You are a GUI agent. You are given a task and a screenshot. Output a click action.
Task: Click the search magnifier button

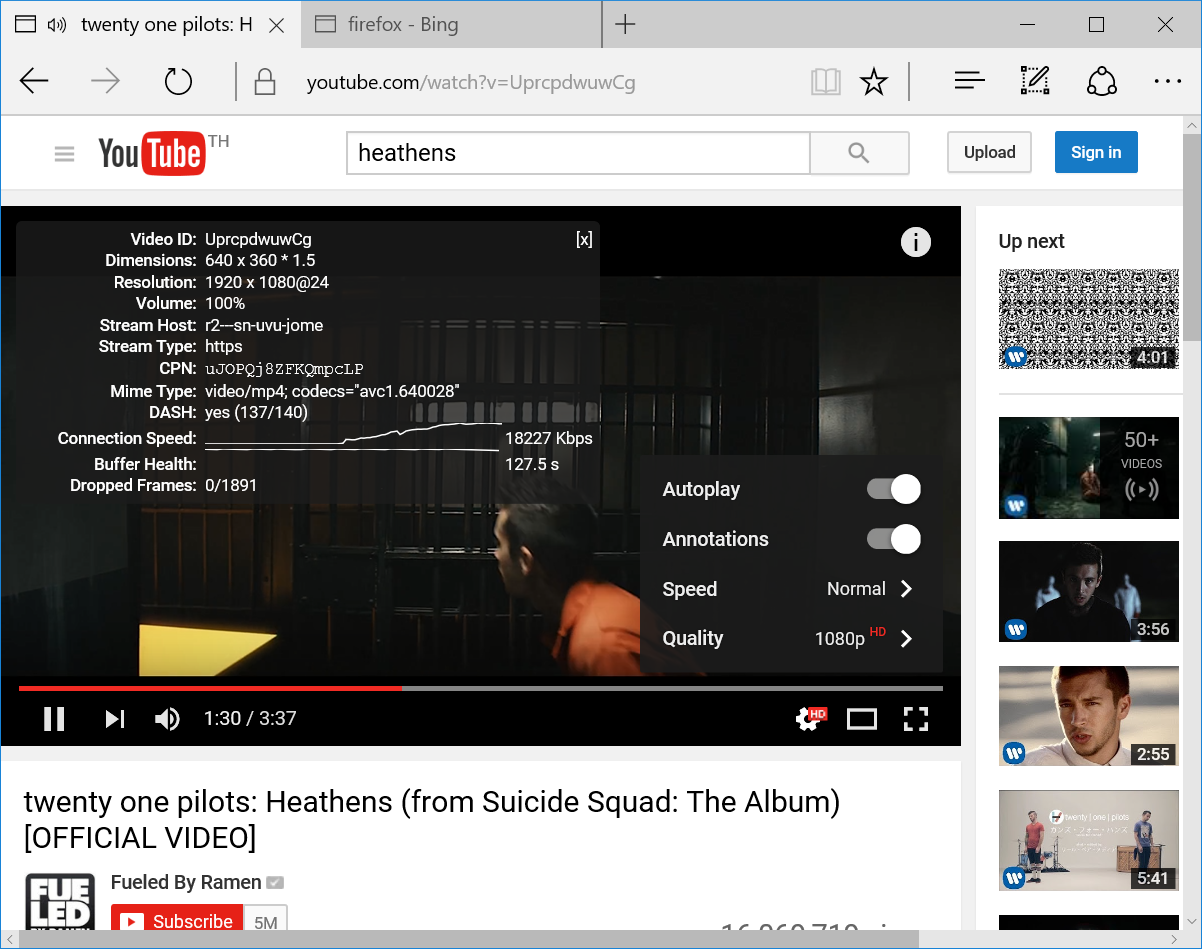[859, 153]
